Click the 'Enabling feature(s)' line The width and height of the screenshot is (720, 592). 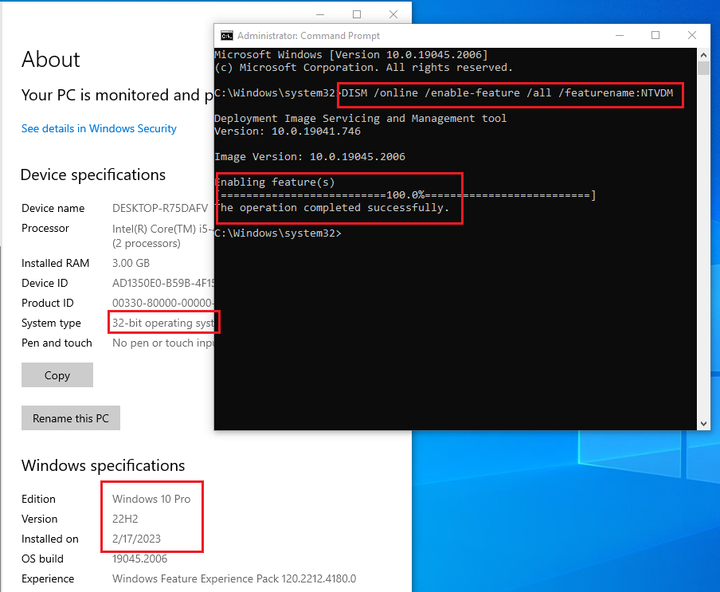pos(275,182)
